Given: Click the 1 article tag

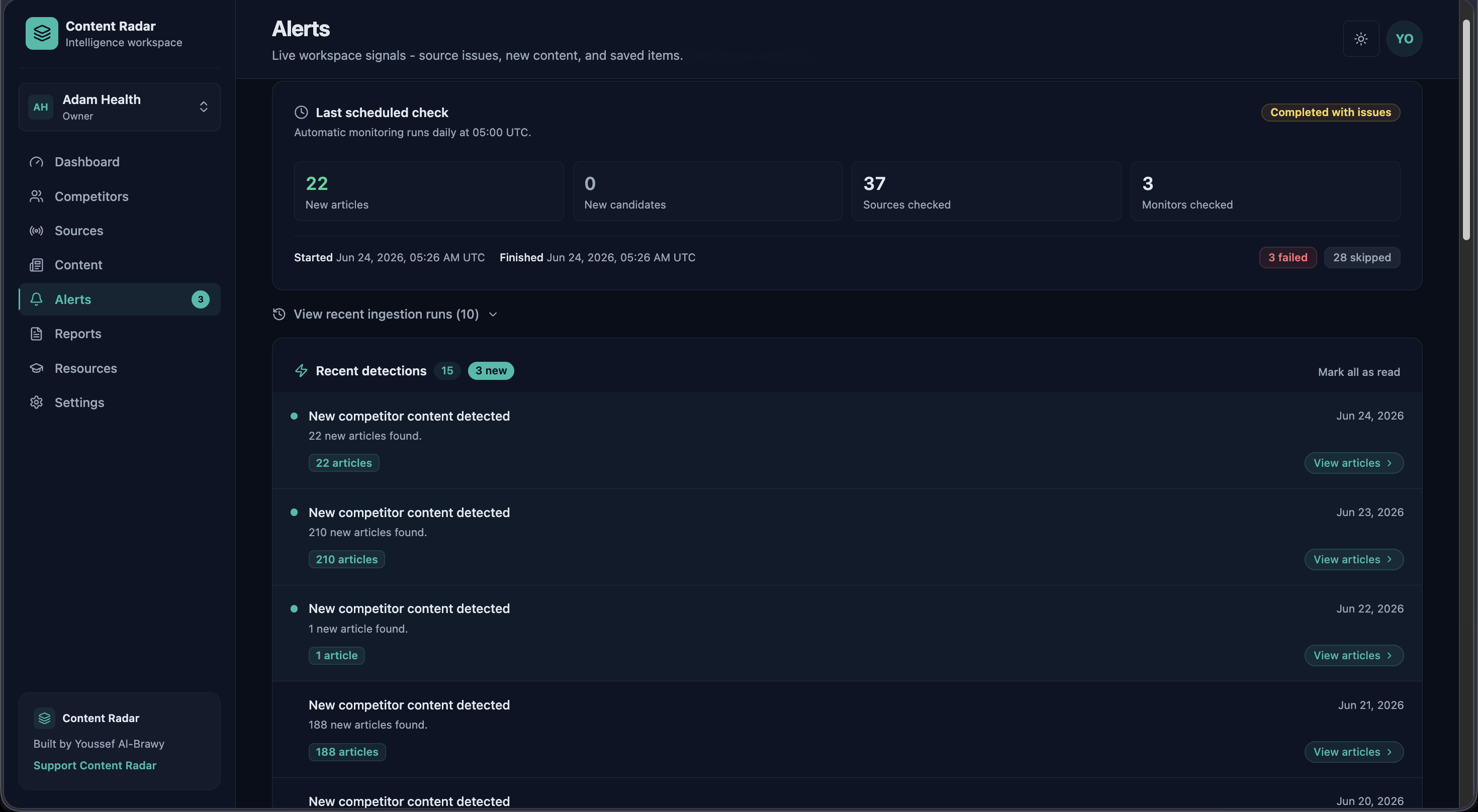Looking at the screenshot, I should pos(337,655).
